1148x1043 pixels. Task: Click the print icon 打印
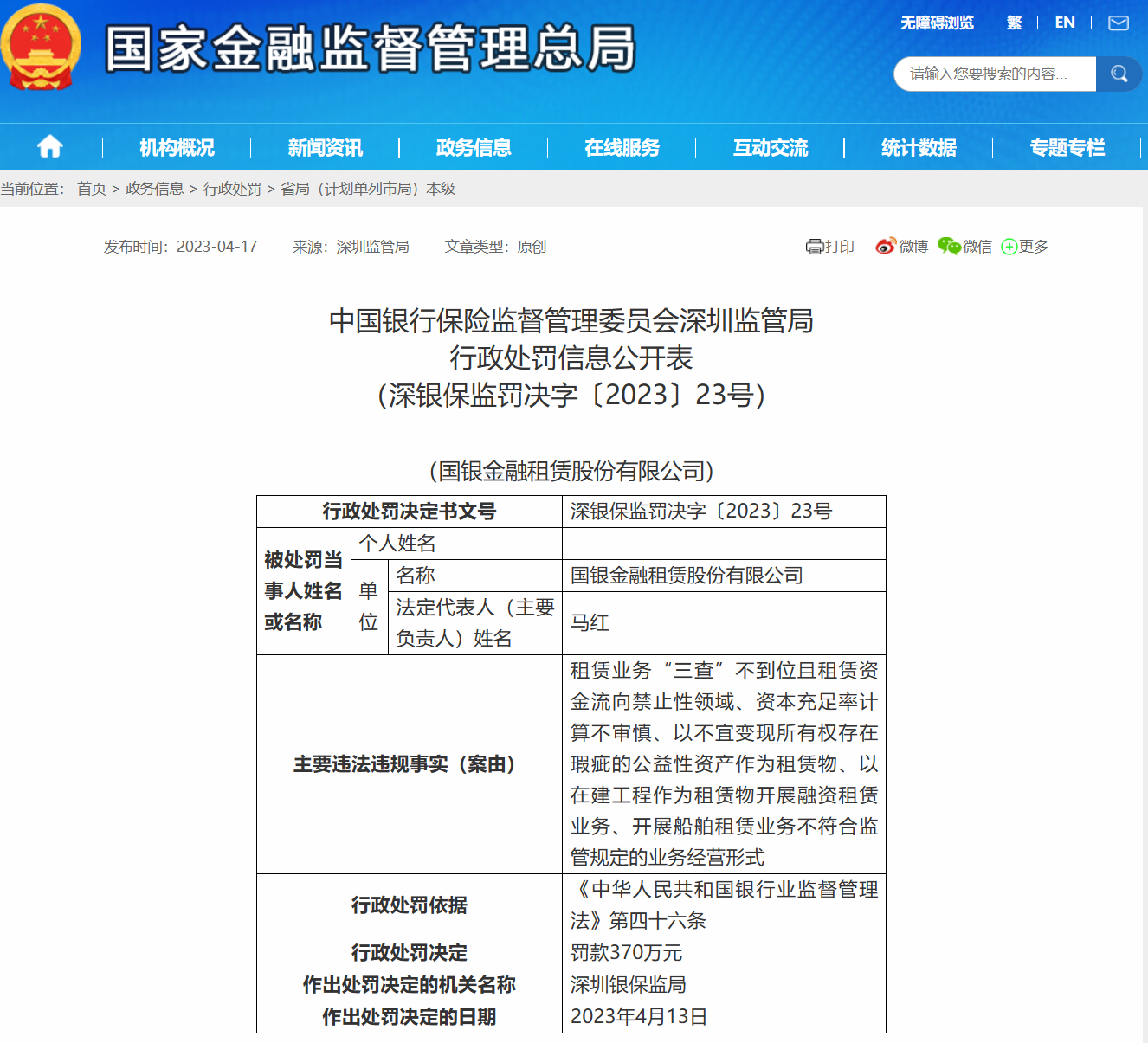click(829, 247)
